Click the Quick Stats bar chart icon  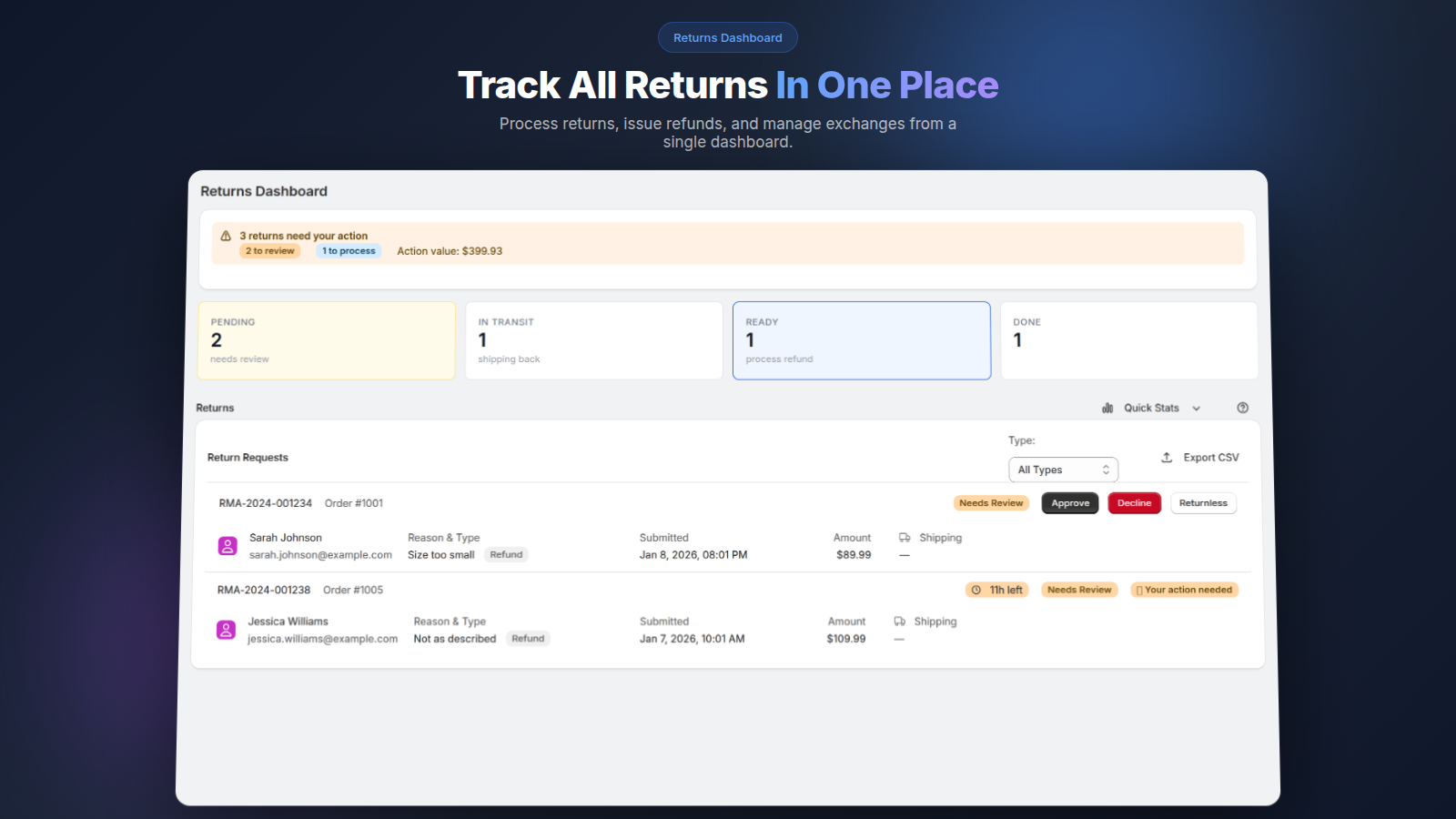pos(1107,408)
